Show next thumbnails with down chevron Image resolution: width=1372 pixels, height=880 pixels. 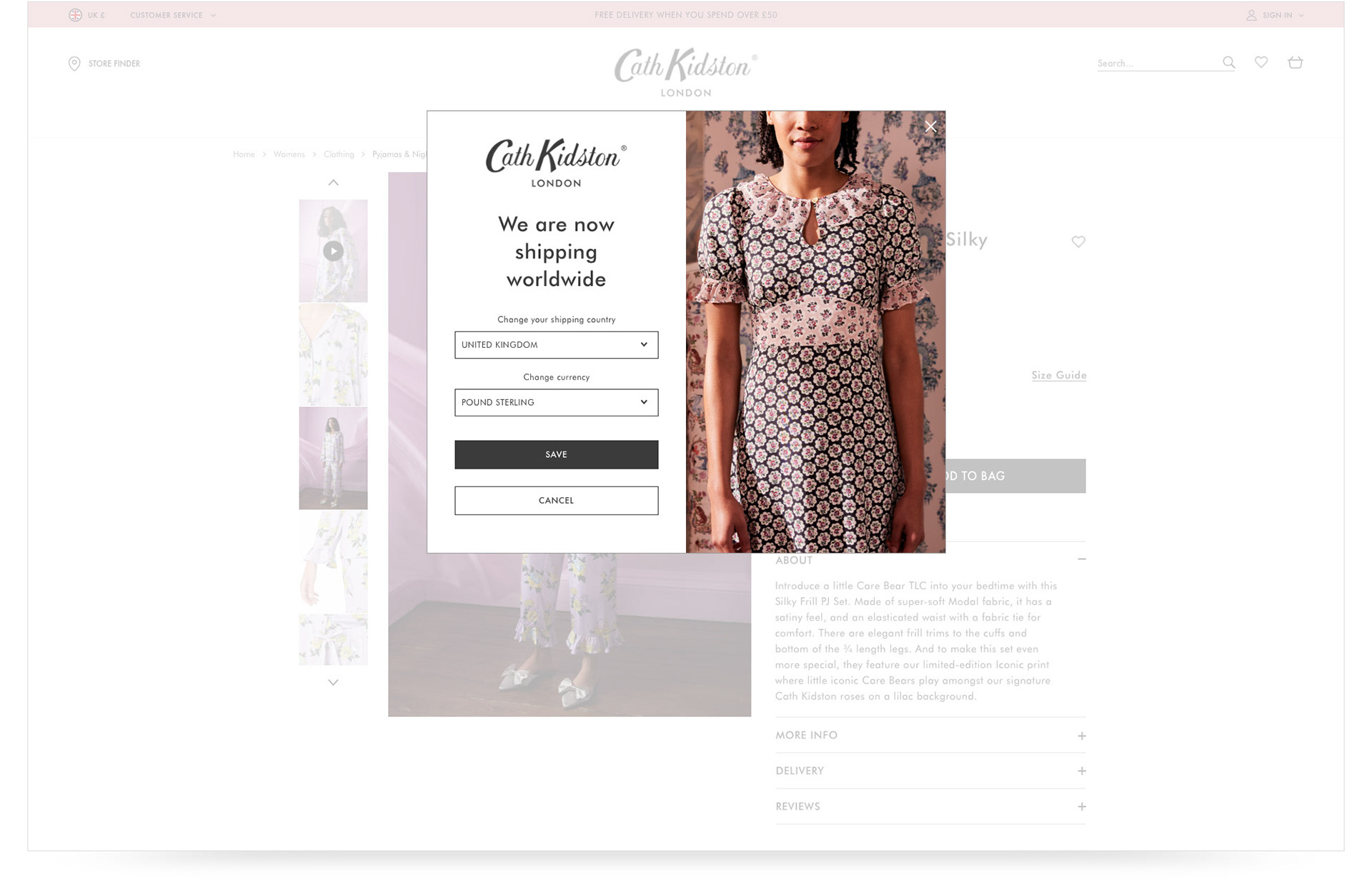[x=333, y=682]
